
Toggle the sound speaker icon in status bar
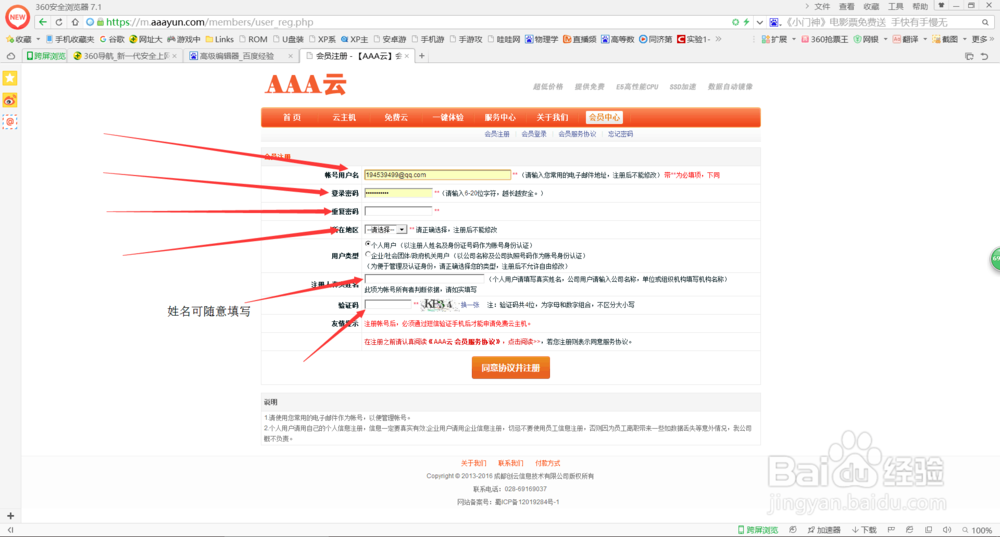pyautogui.click(x=947, y=530)
